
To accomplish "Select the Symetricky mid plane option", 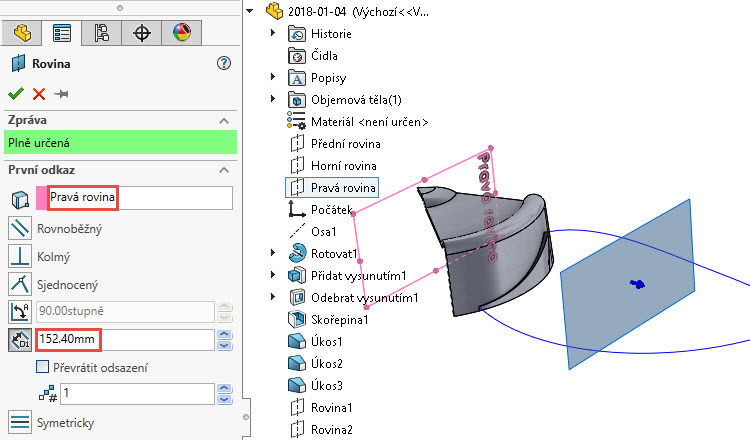I will [20, 422].
